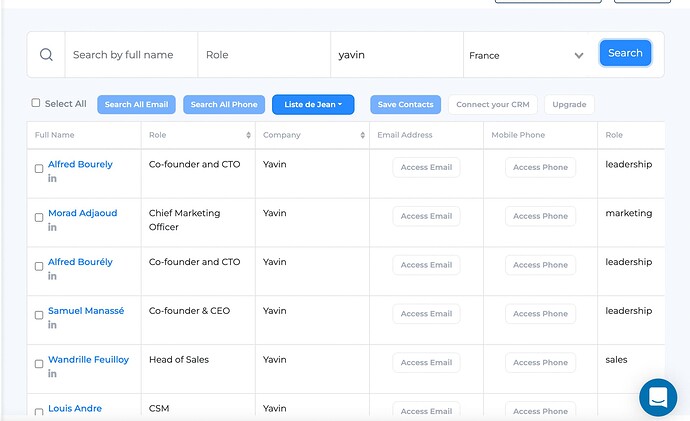Image resolution: width=690 pixels, height=421 pixels.
Task: Click Search All Email button
Action: coord(136,105)
